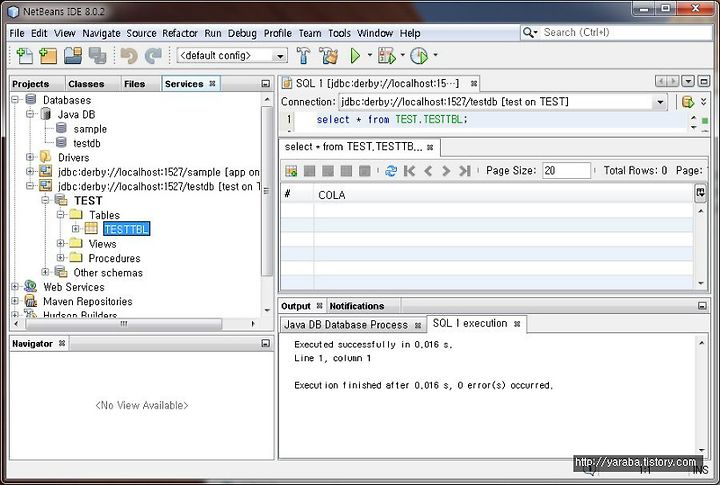
Task: Open Java DB Database Process tab
Action: pyautogui.click(x=346, y=325)
